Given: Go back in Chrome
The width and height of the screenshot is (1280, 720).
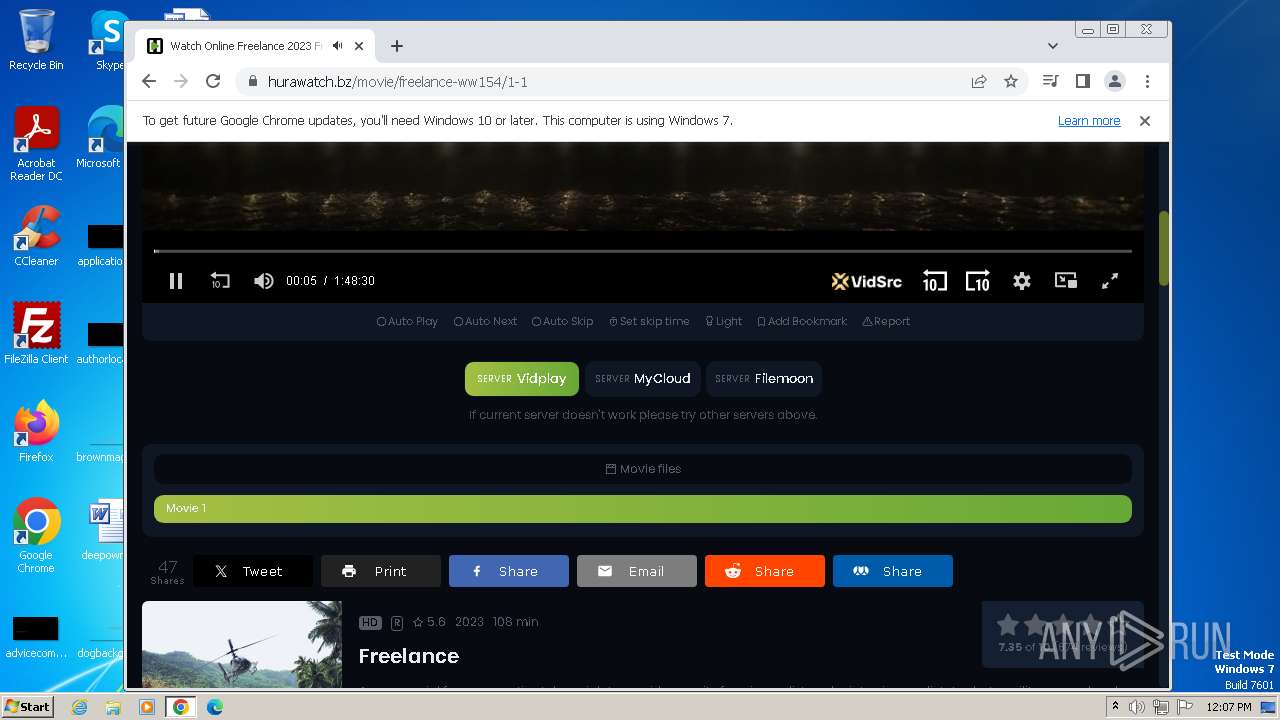Looking at the screenshot, I should (149, 81).
